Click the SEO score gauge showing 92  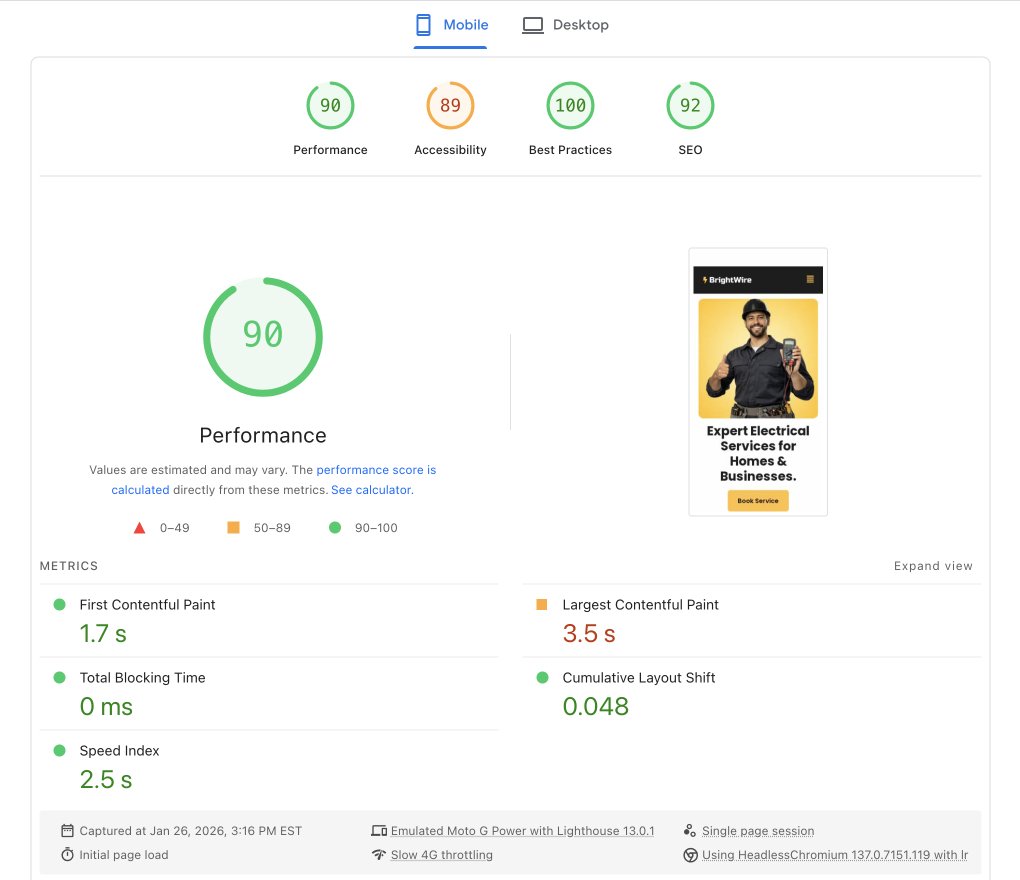690,105
